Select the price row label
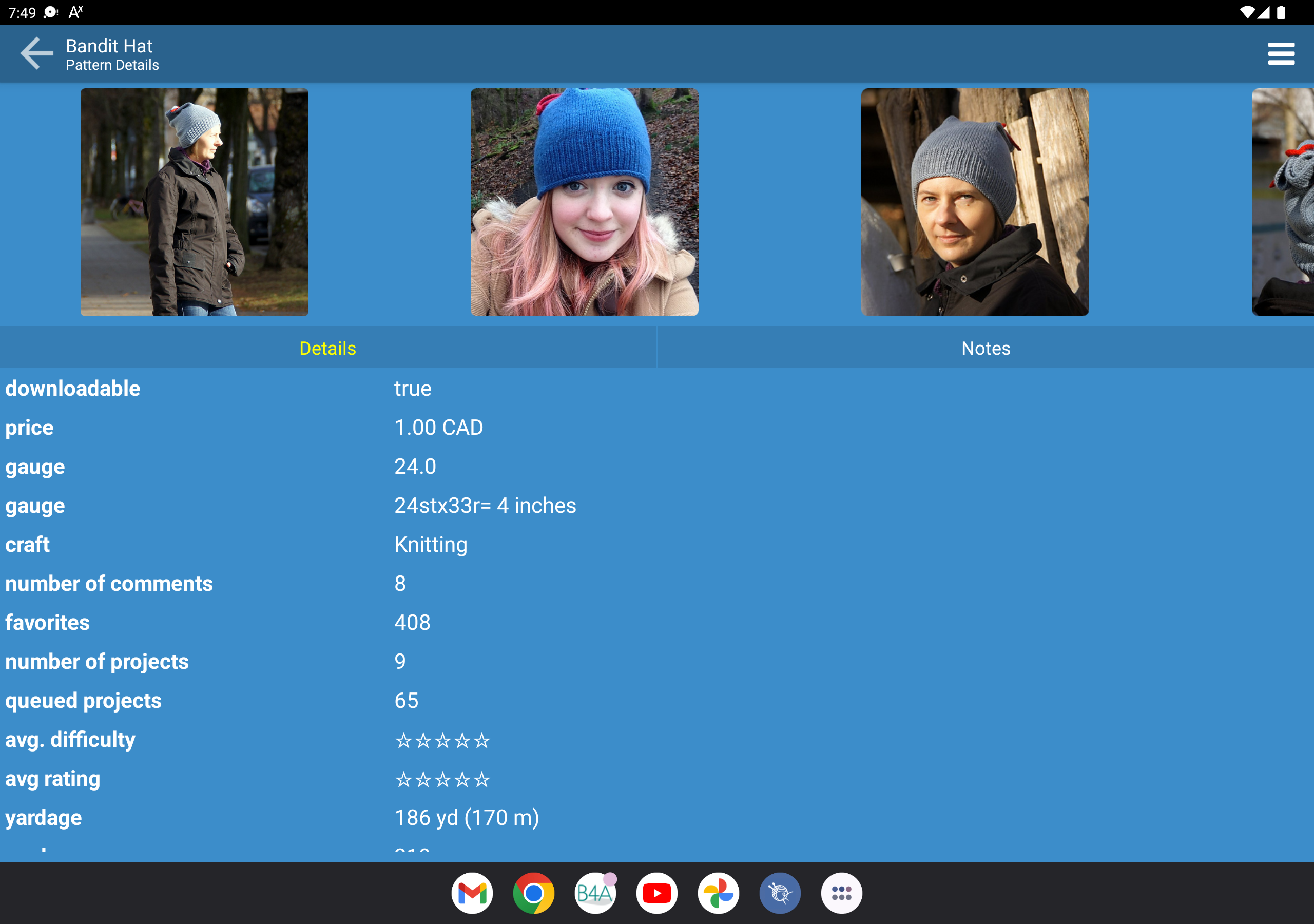The height and width of the screenshot is (924, 1314). point(29,428)
